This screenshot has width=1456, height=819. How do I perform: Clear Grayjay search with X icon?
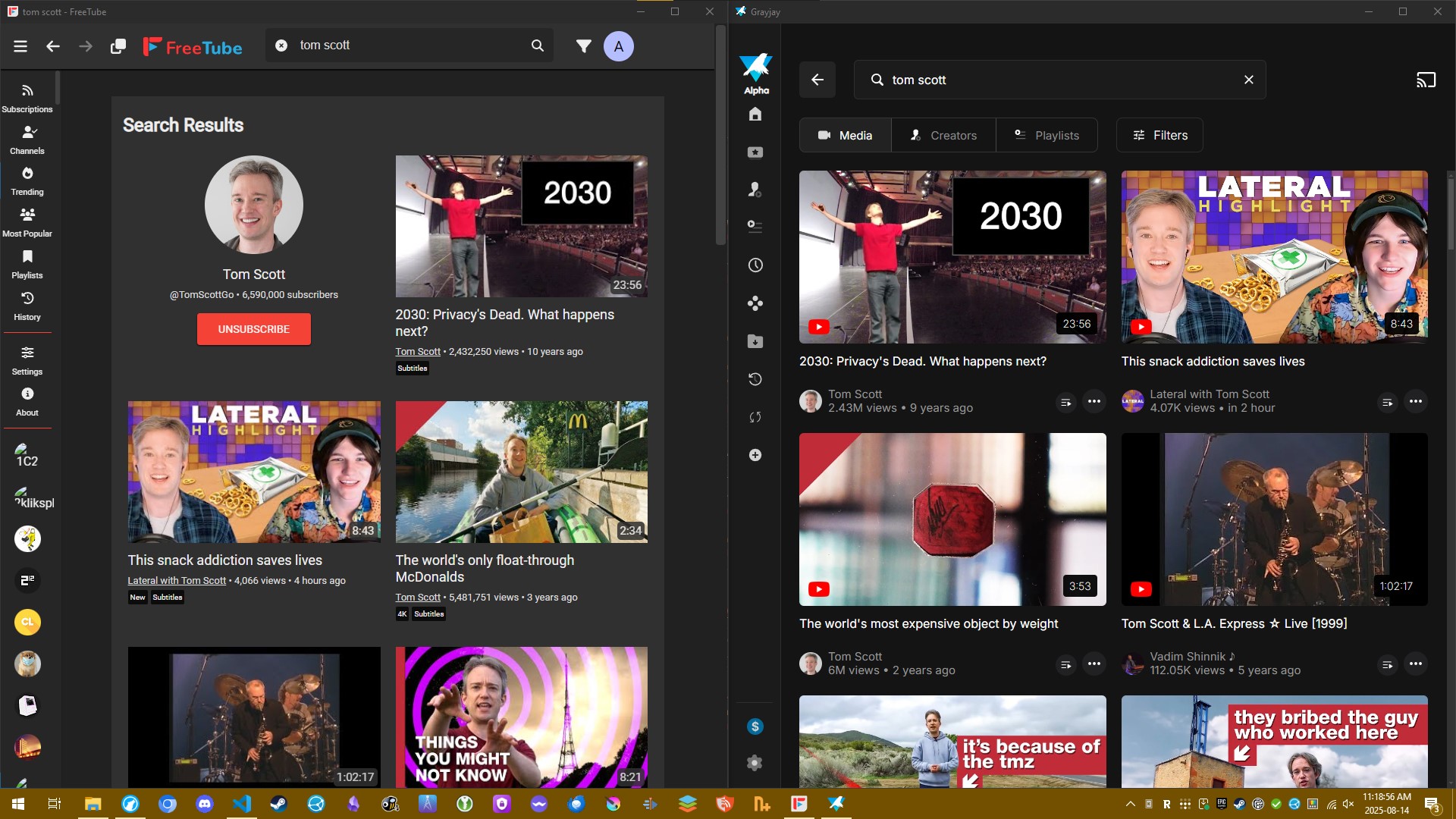[x=1249, y=80]
